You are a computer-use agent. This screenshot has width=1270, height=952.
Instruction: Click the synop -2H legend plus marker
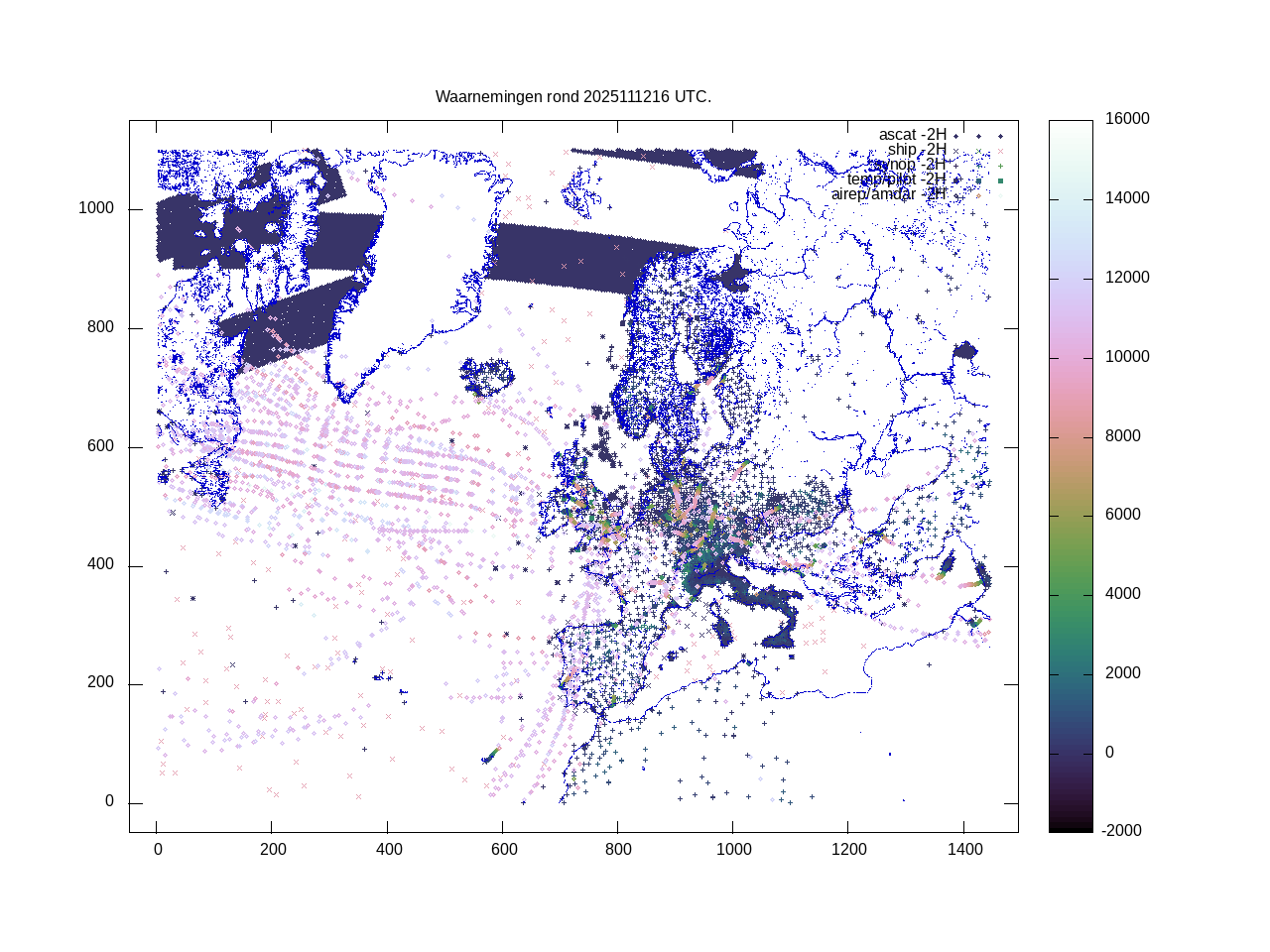(x=955, y=166)
